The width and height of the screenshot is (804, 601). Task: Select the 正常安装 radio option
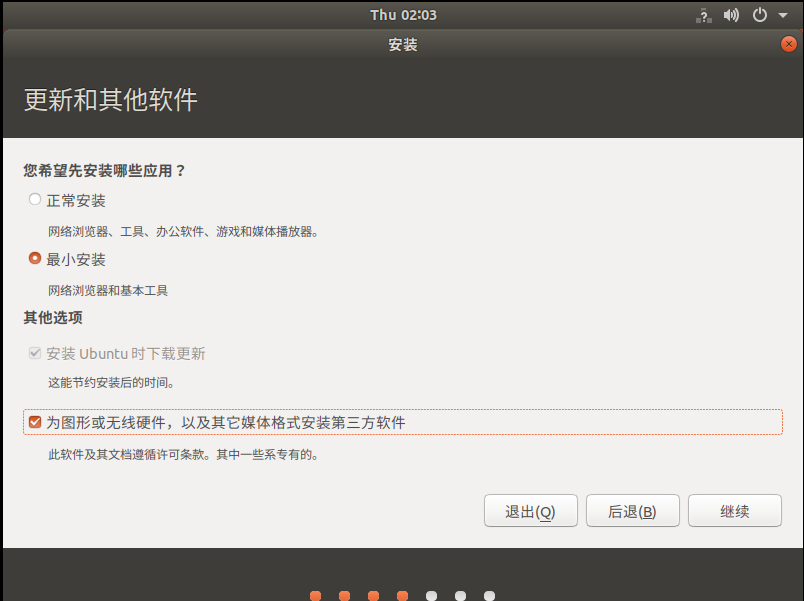35,199
